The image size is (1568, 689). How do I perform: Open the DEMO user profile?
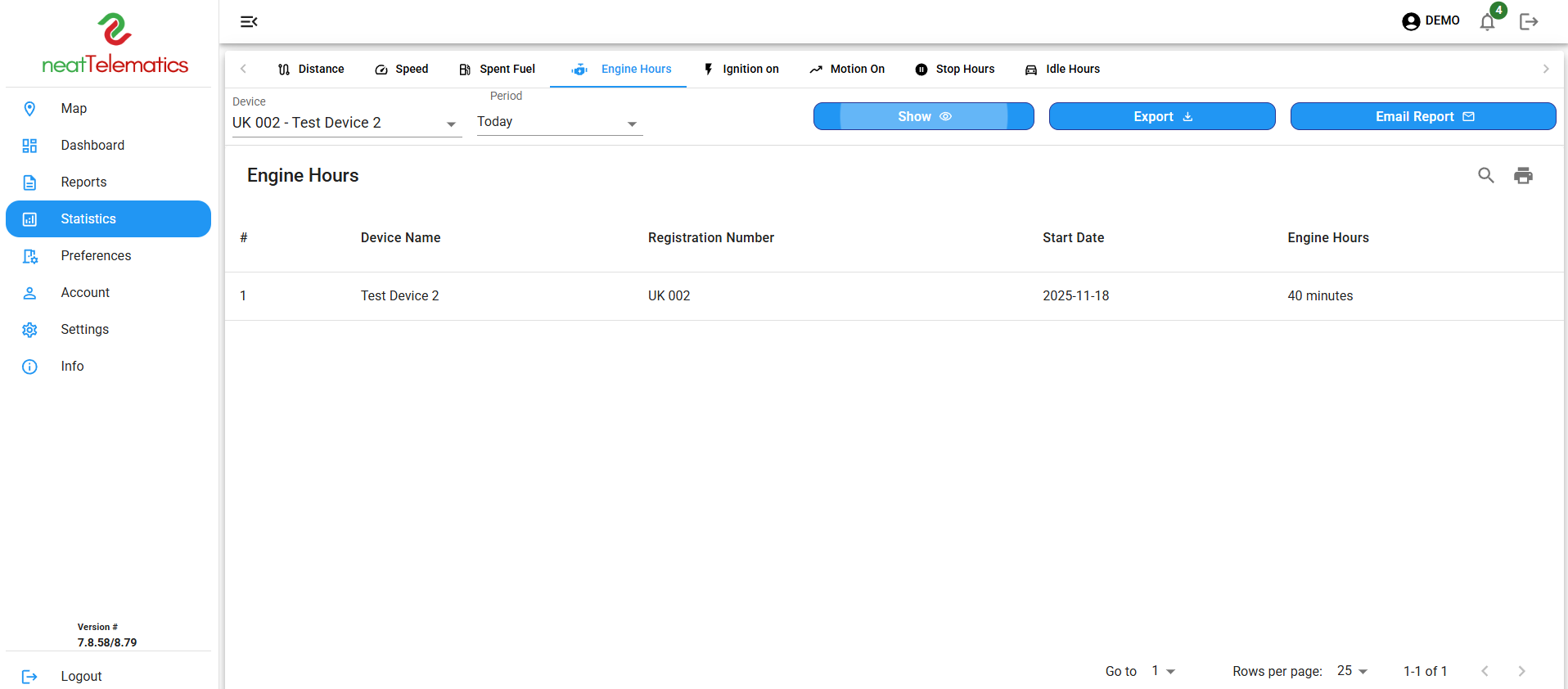1430,21
